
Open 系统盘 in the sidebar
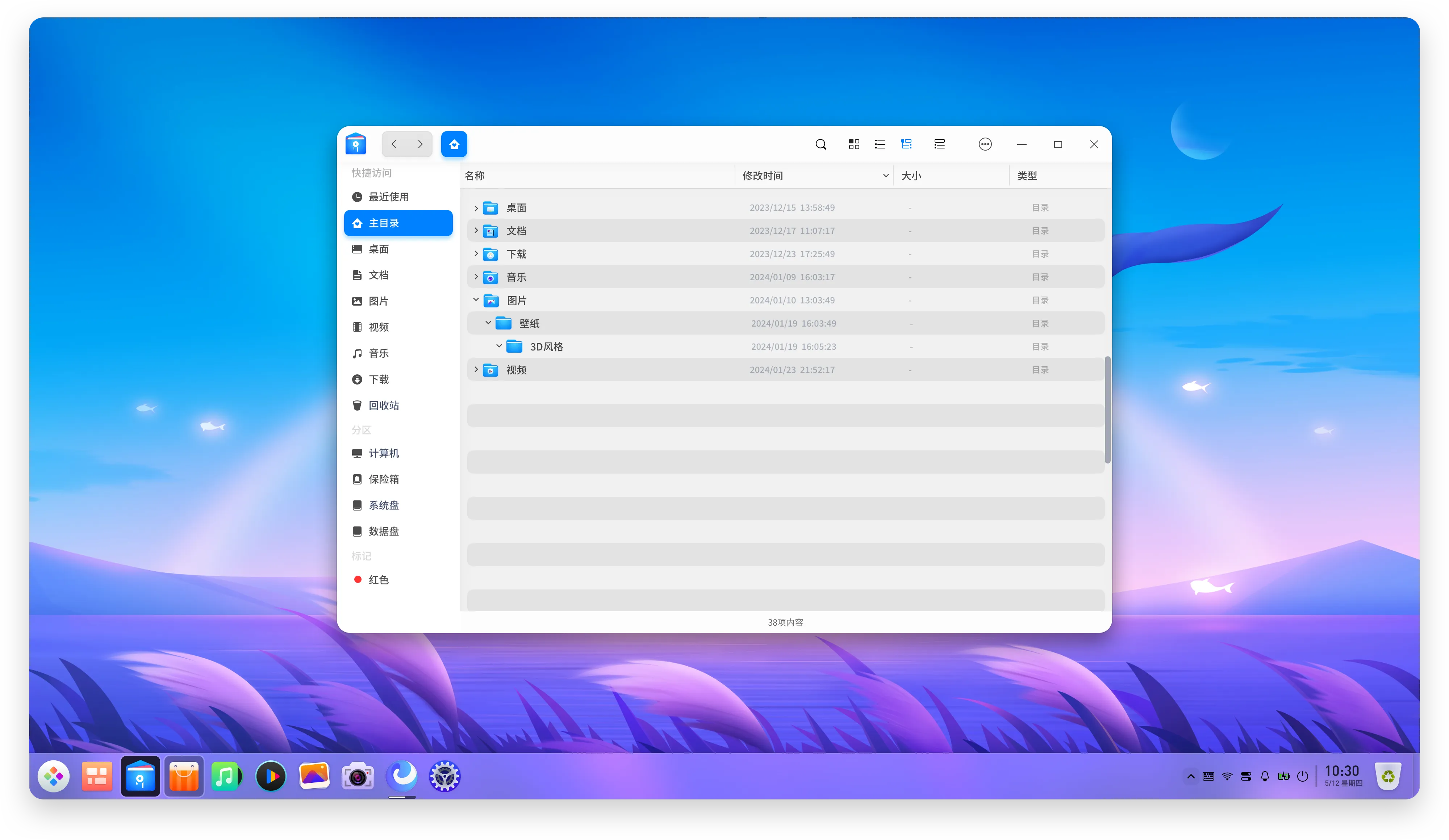[398, 505]
